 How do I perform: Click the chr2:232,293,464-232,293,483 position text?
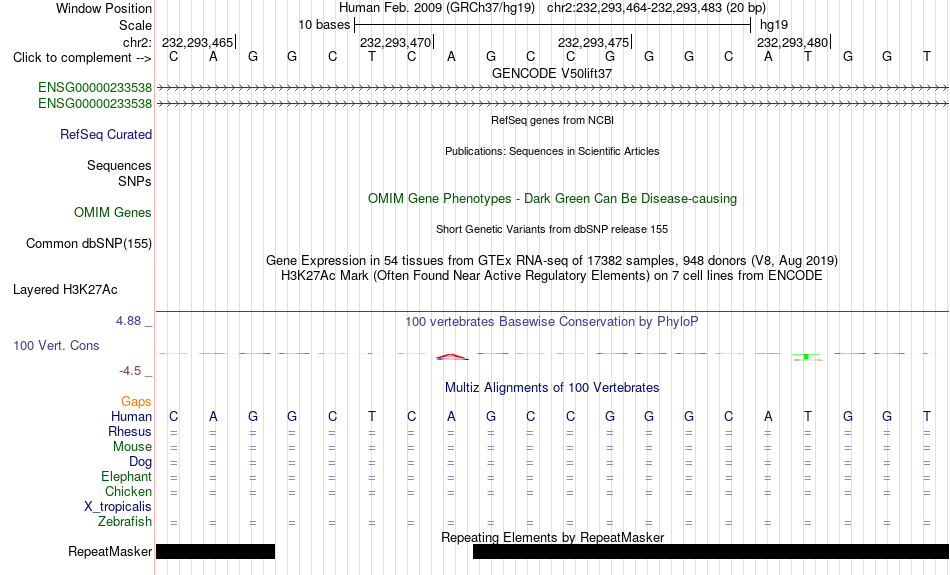(656, 8)
